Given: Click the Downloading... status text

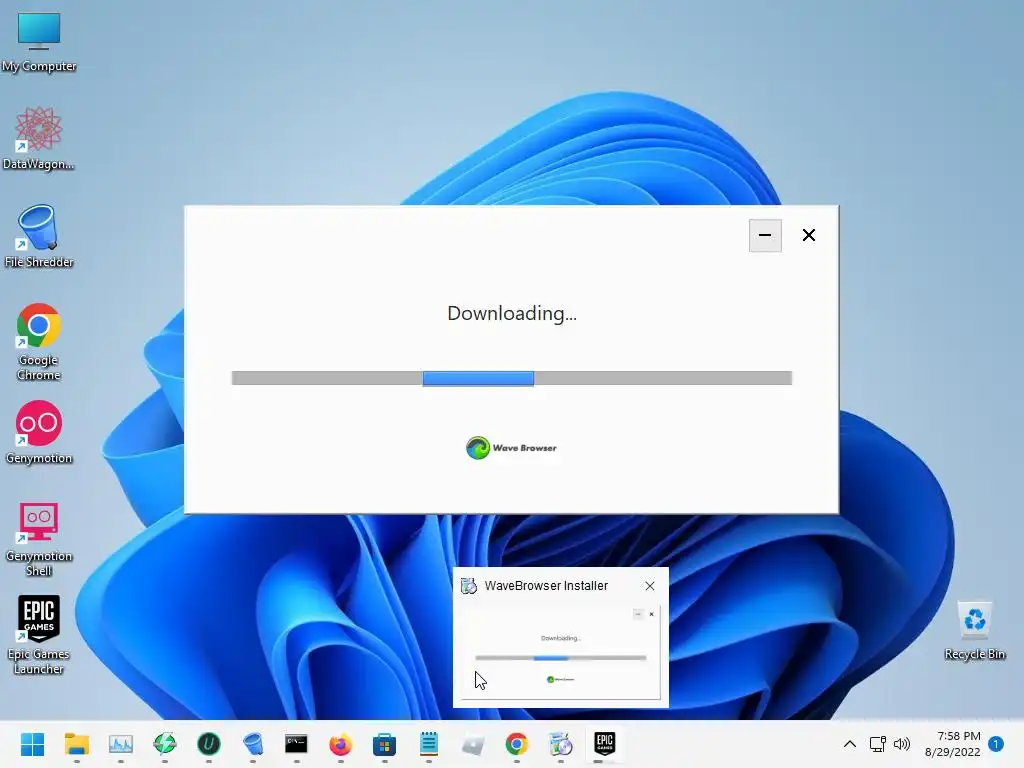Looking at the screenshot, I should click(x=512, y=313).
